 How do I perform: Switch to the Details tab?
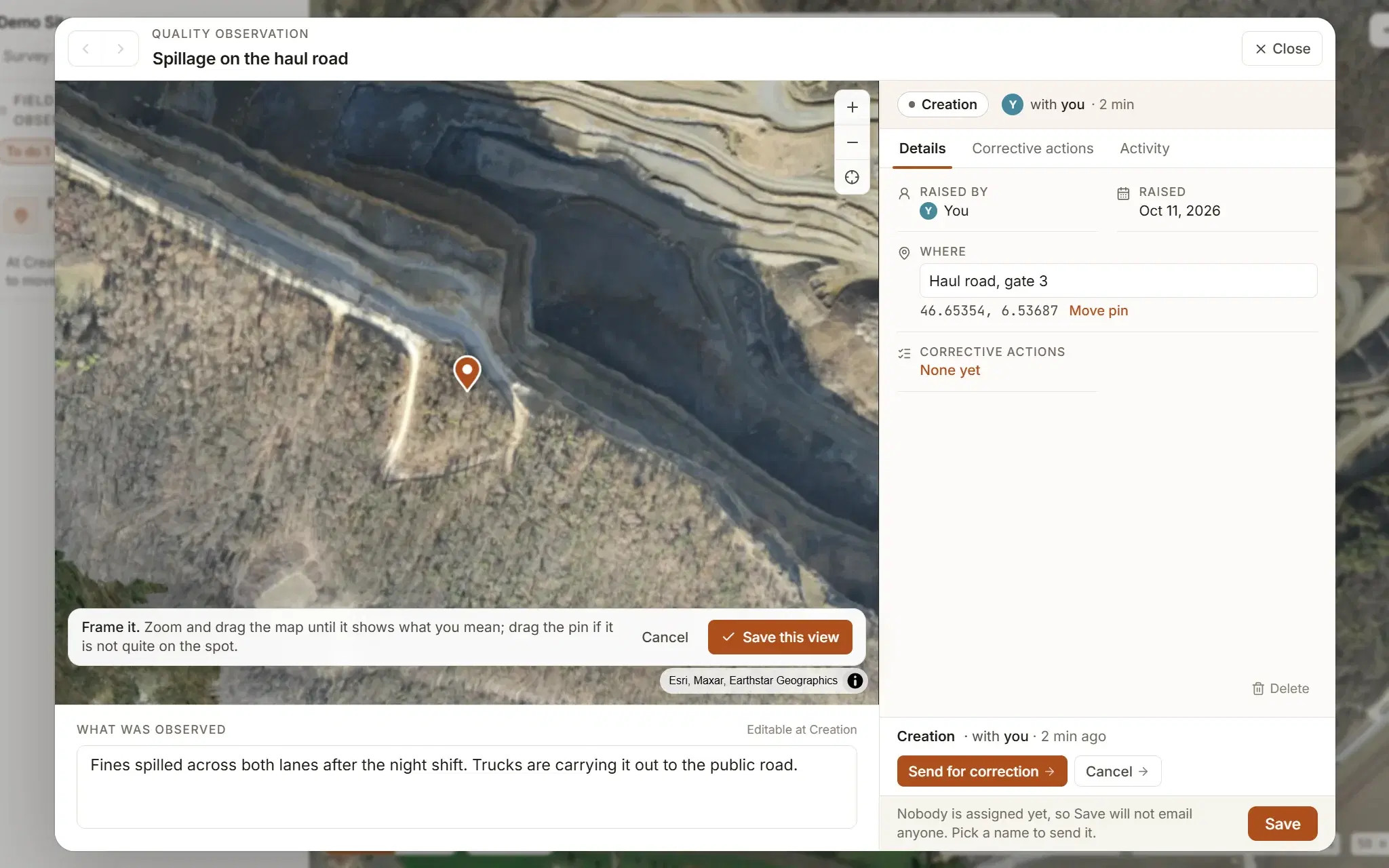pyautogui.click(x=922, y=149)
